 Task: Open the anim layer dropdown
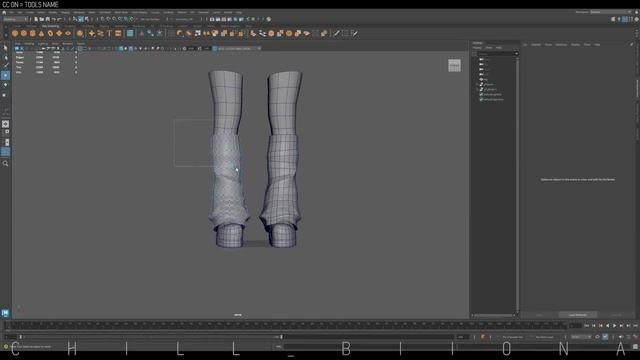pos(545,337)
